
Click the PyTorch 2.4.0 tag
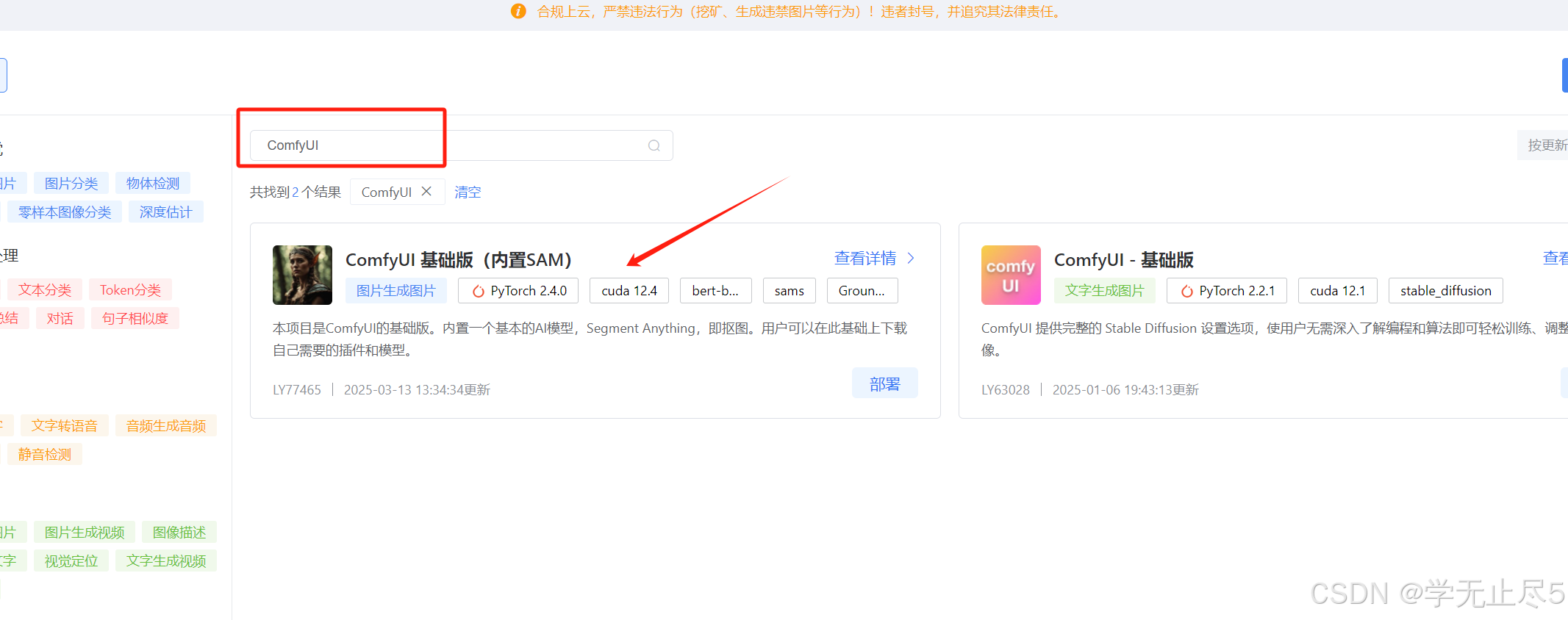point(518,291)
